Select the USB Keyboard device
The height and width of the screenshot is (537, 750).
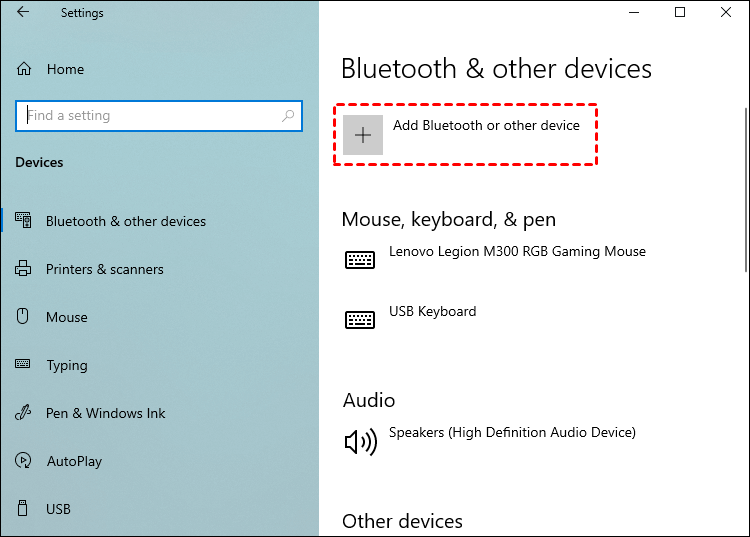(x=432, y=312)
